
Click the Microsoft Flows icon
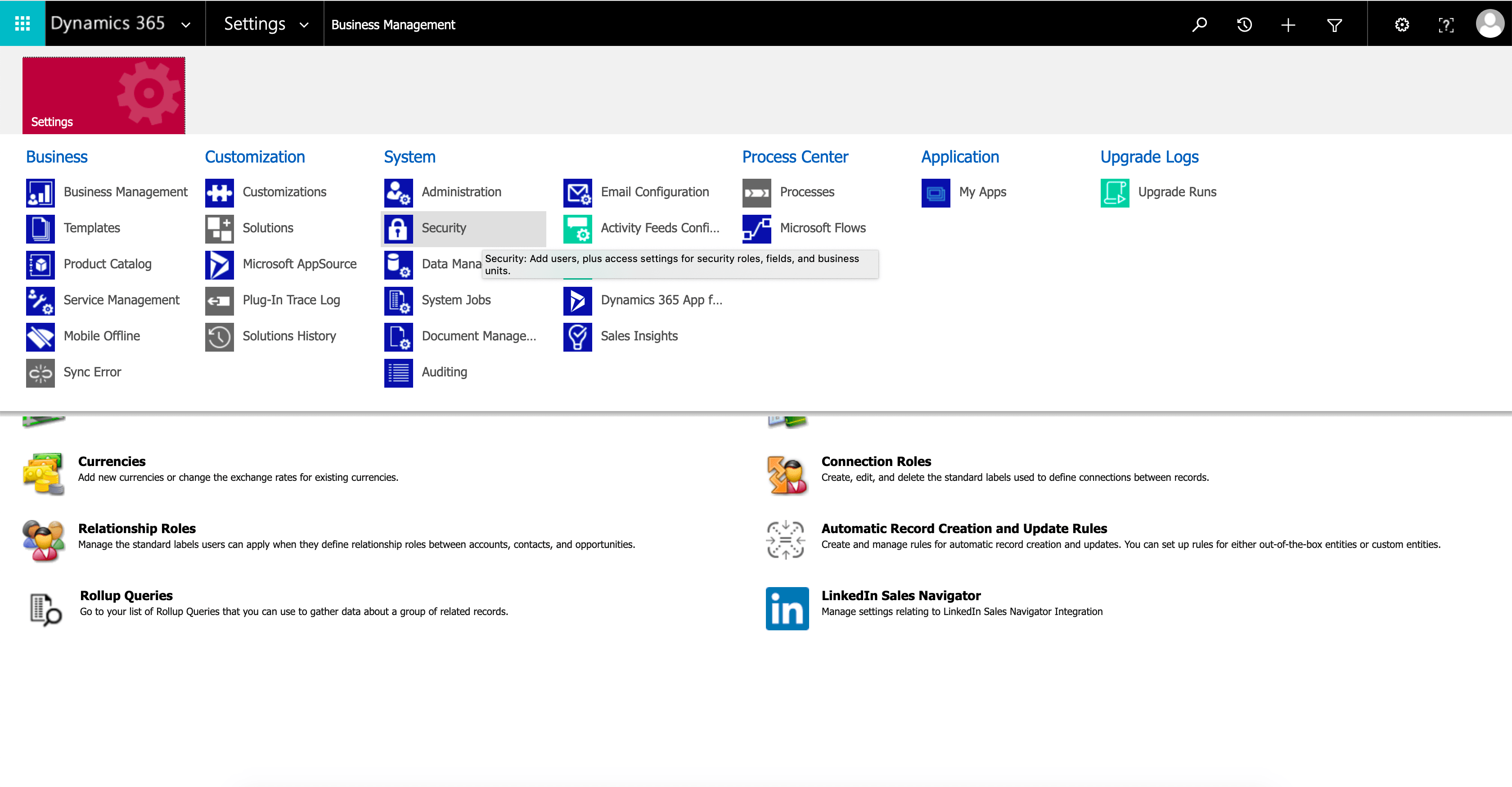click(756, 228)
